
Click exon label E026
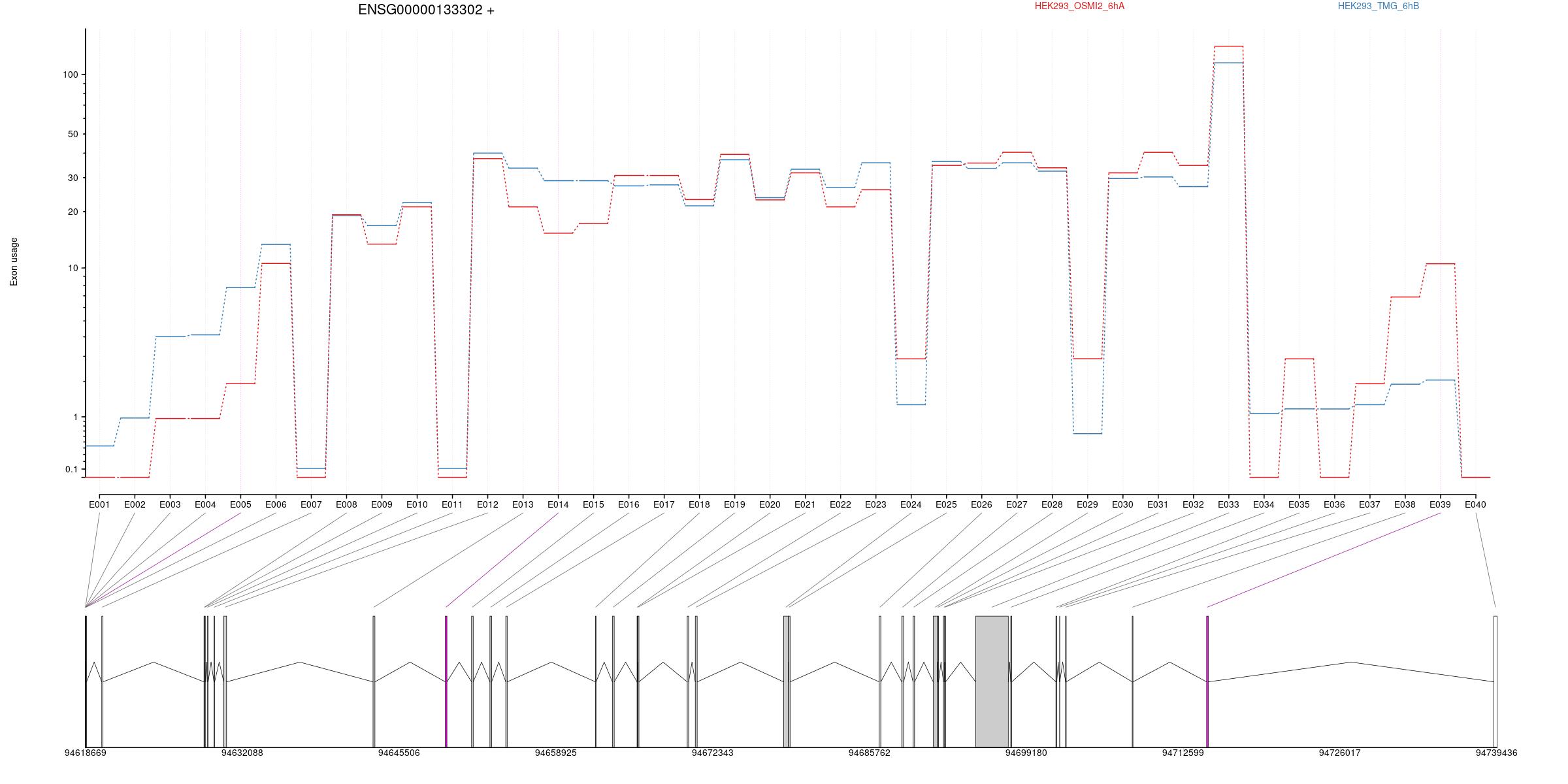[981, 504]
